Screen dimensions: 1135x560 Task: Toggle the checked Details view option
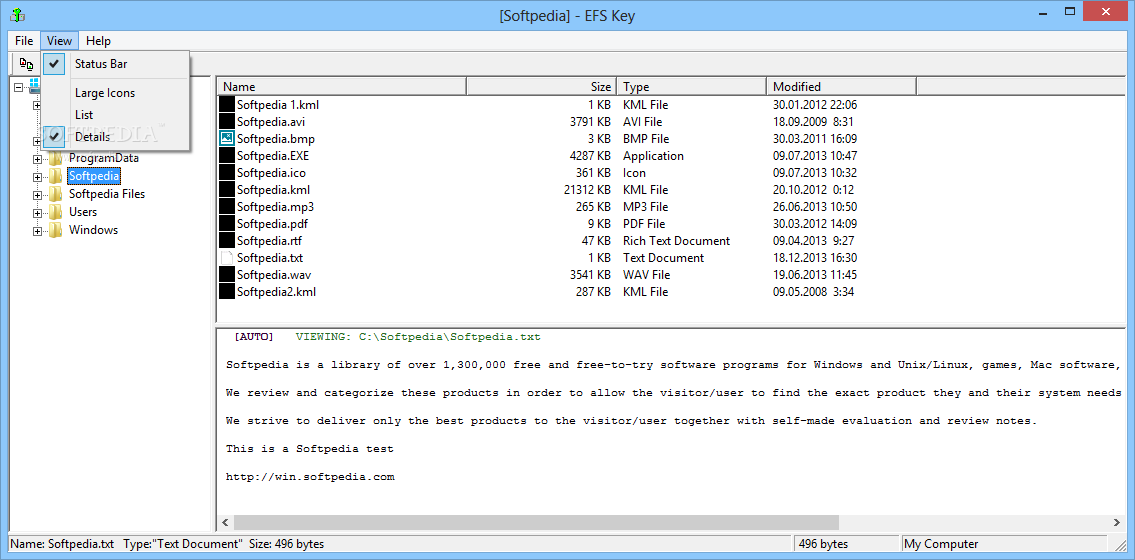click(116, 137)
